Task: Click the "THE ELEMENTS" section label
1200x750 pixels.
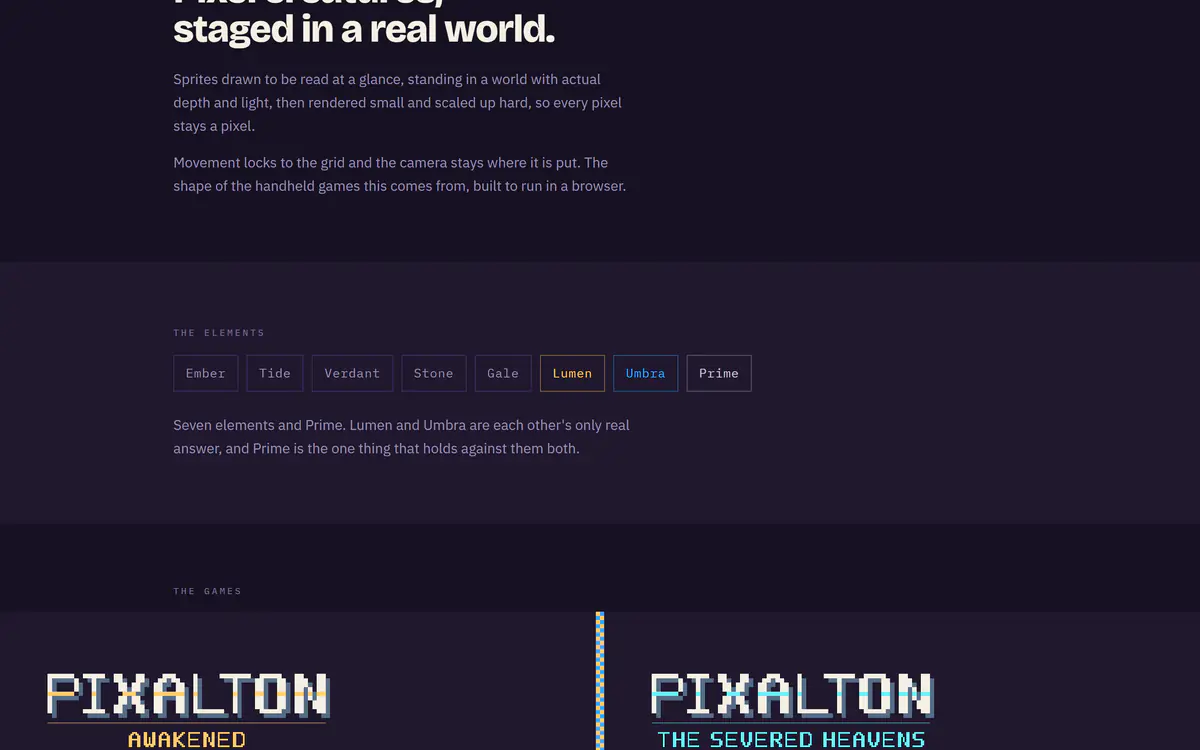Action: pos(219,333)
